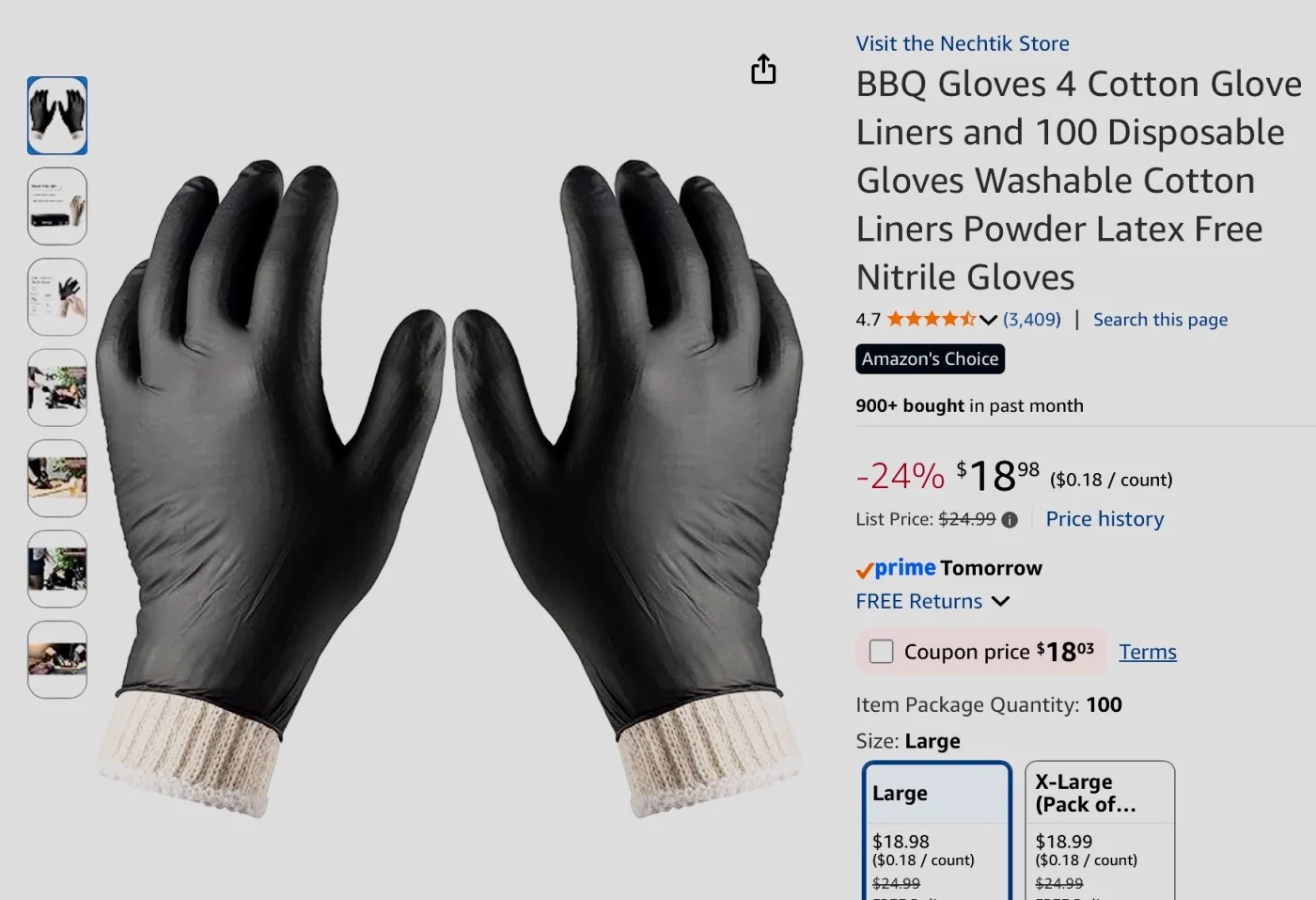
Task: Click the Amazon's Choice badge
Action: point(930,359)
